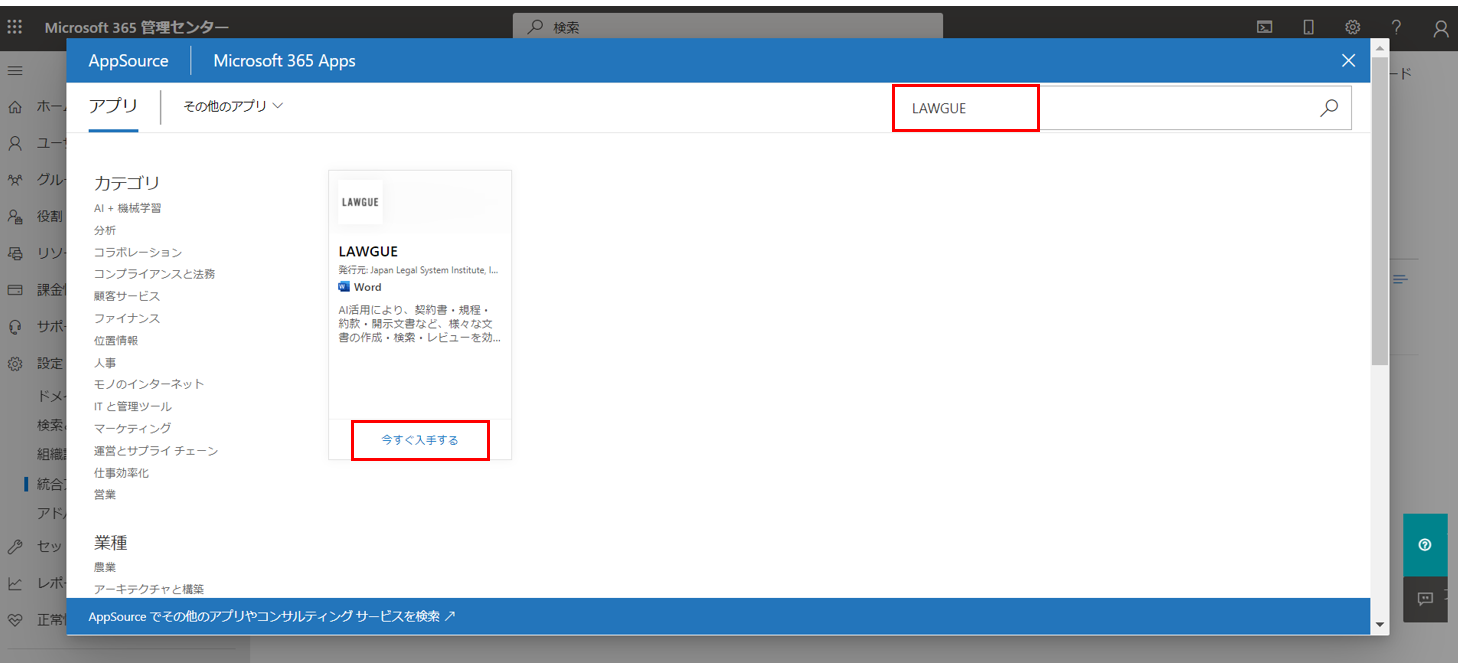Toggle the hamburger navigation menu
Screen dimensions: 1458x670
coord(15,71)
